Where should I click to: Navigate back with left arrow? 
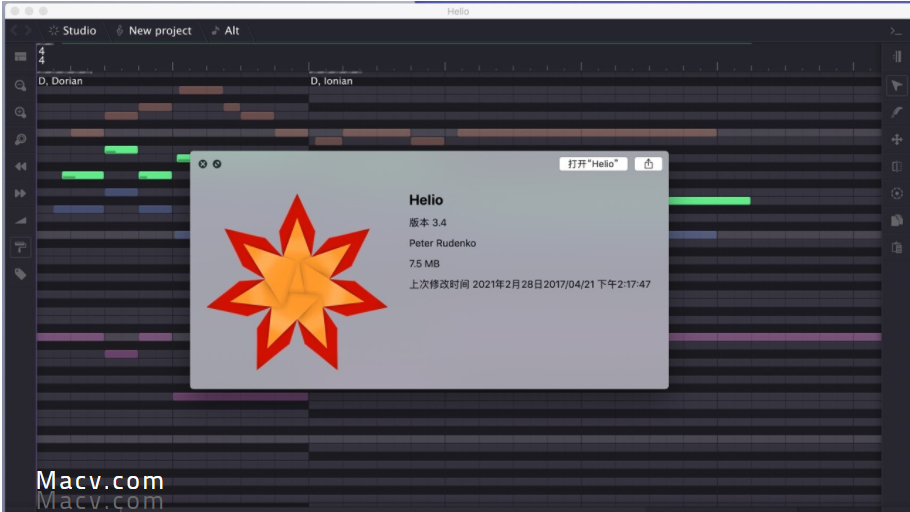click(14, 31)
